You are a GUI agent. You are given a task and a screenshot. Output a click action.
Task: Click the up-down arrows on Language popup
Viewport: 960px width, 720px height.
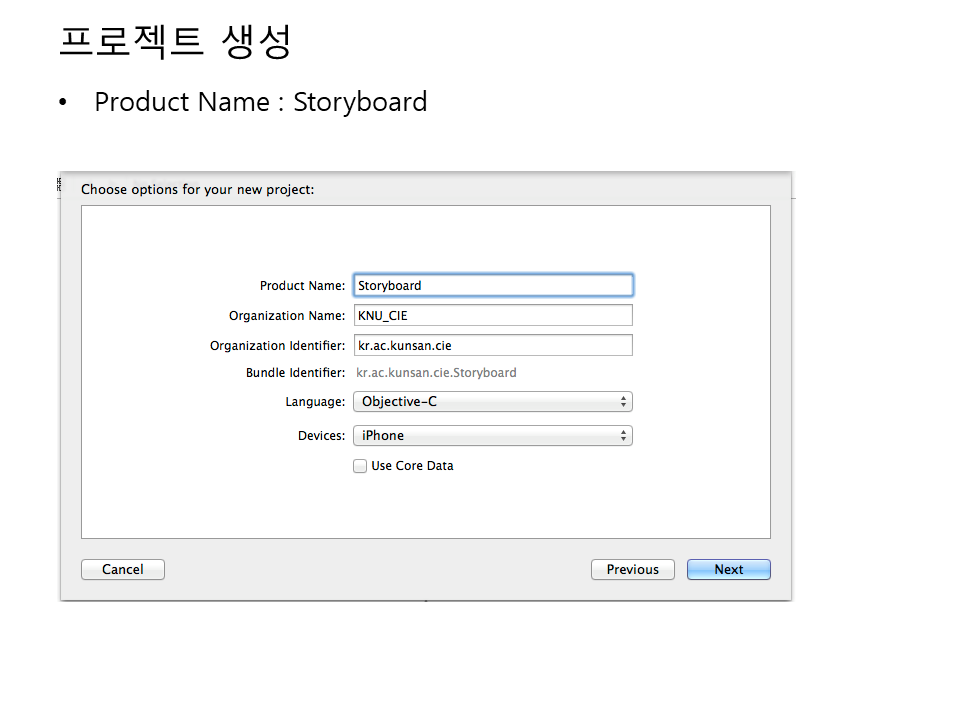(623, 402)
